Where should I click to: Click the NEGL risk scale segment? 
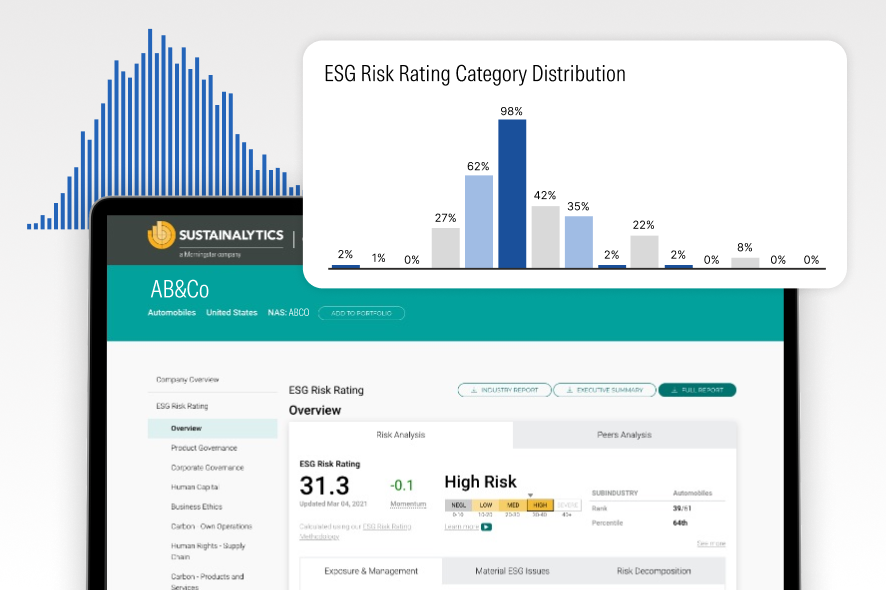[458, 505]
